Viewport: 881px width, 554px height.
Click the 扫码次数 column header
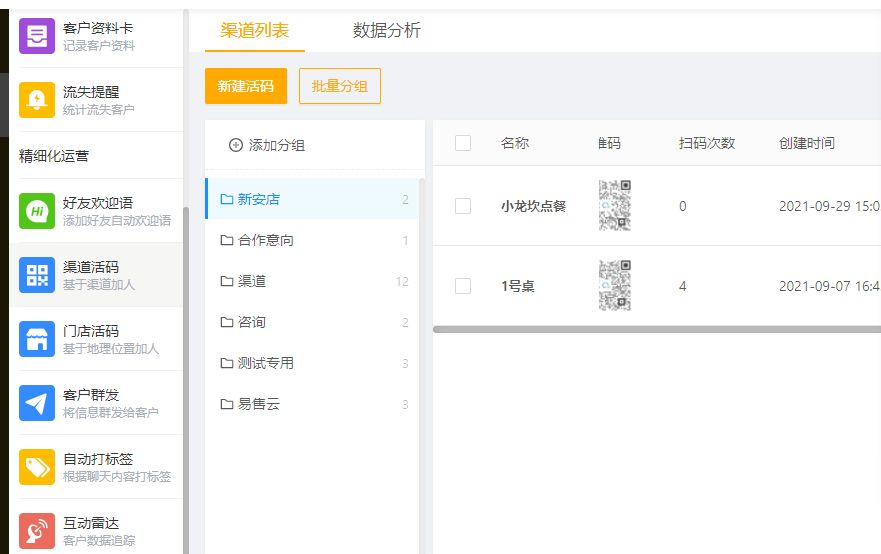click(x=707, y=143)
